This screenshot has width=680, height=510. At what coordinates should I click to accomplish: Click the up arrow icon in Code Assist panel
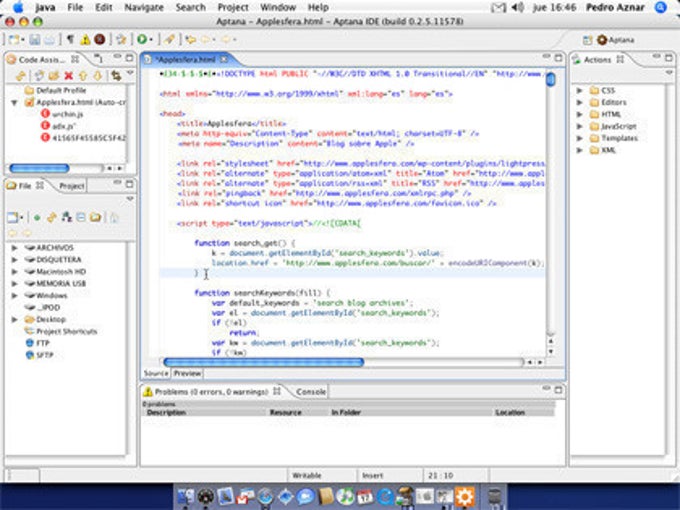[83, 76]
